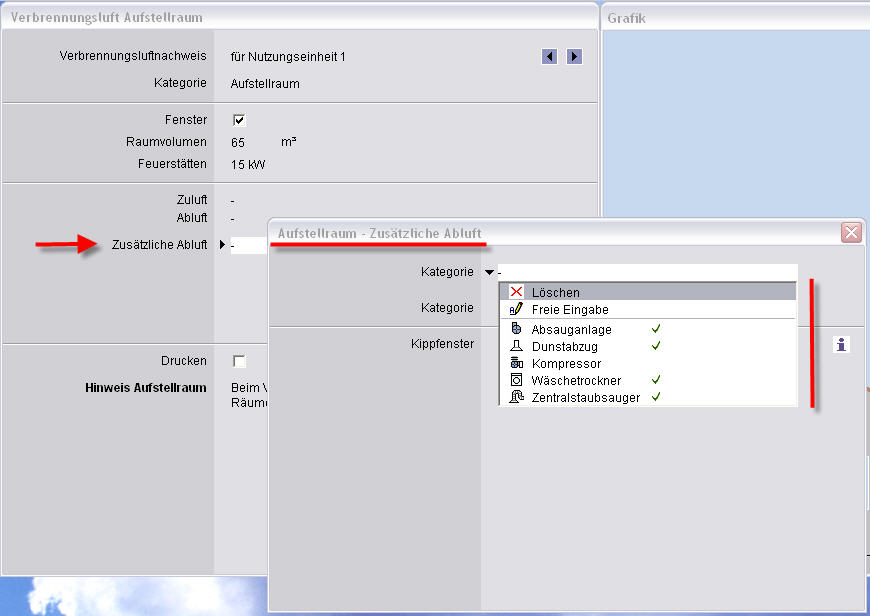The width and height of the screenshot is (870, 616).
Task: Click the Kompressor icon in the list
Action: (x=516, y=364)
